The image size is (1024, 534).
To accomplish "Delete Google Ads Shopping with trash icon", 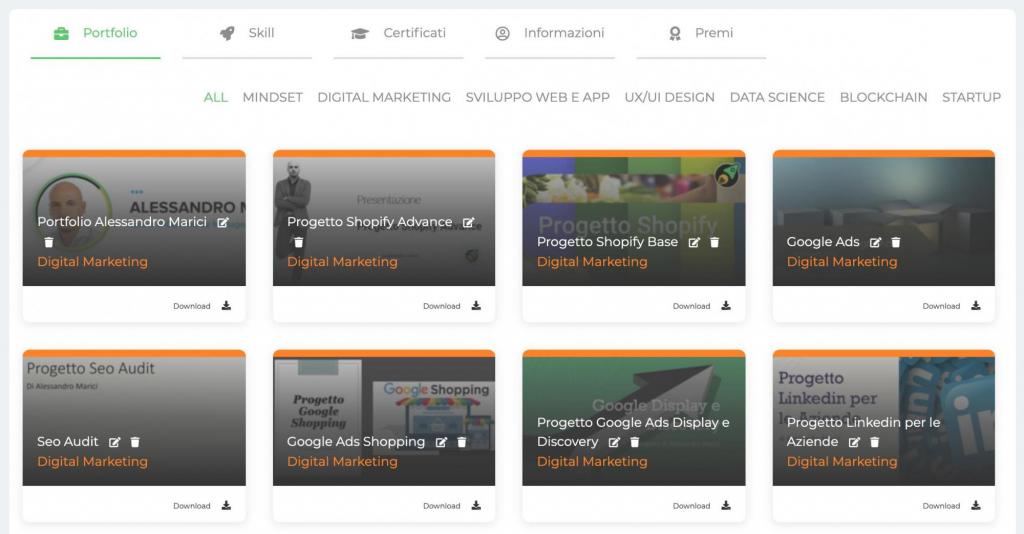I will [462, 442].
